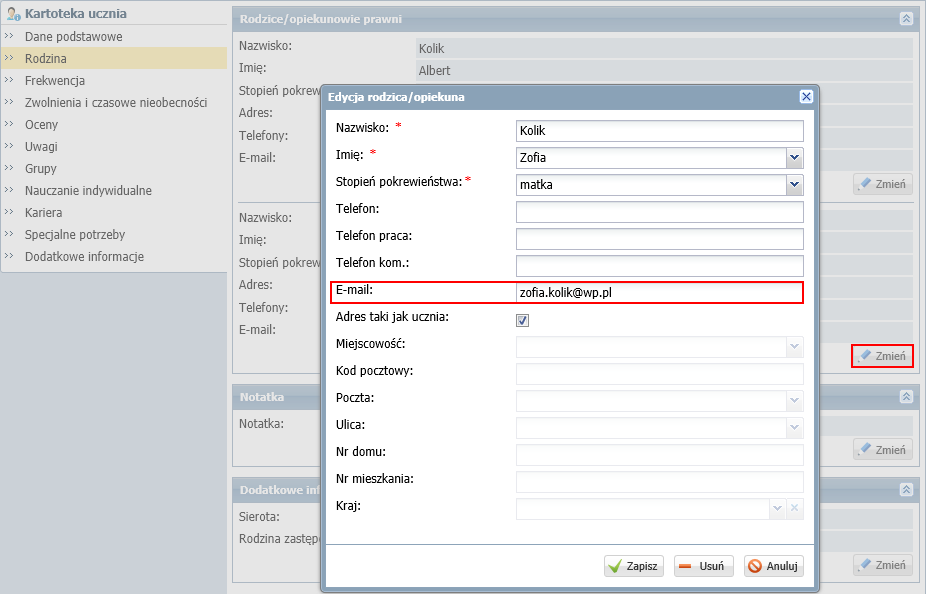
Task: Click Zmień in Dodatkowe informacje panel
Action: pos(883,565)
